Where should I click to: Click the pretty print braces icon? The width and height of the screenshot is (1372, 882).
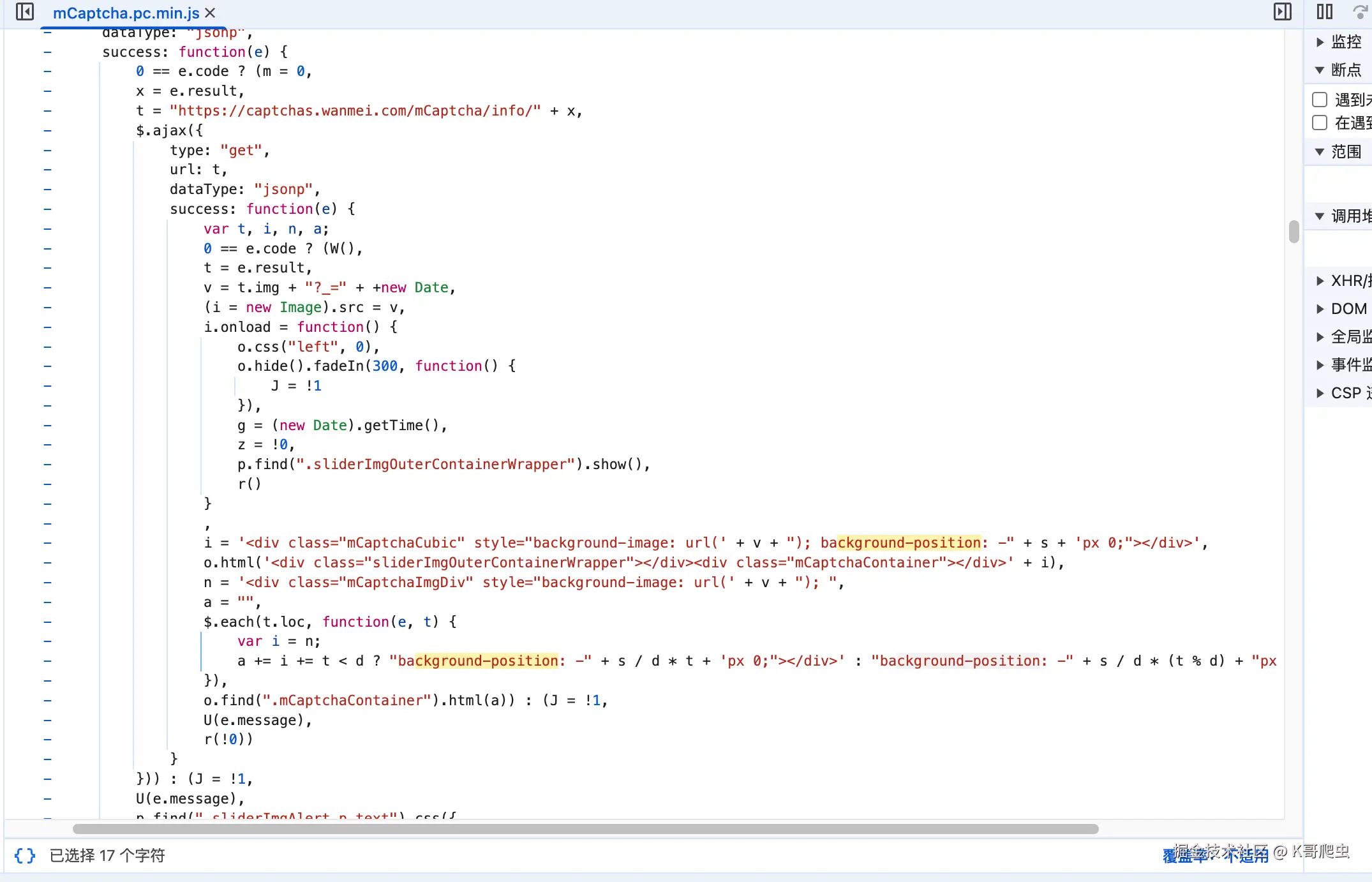(25, 855)
